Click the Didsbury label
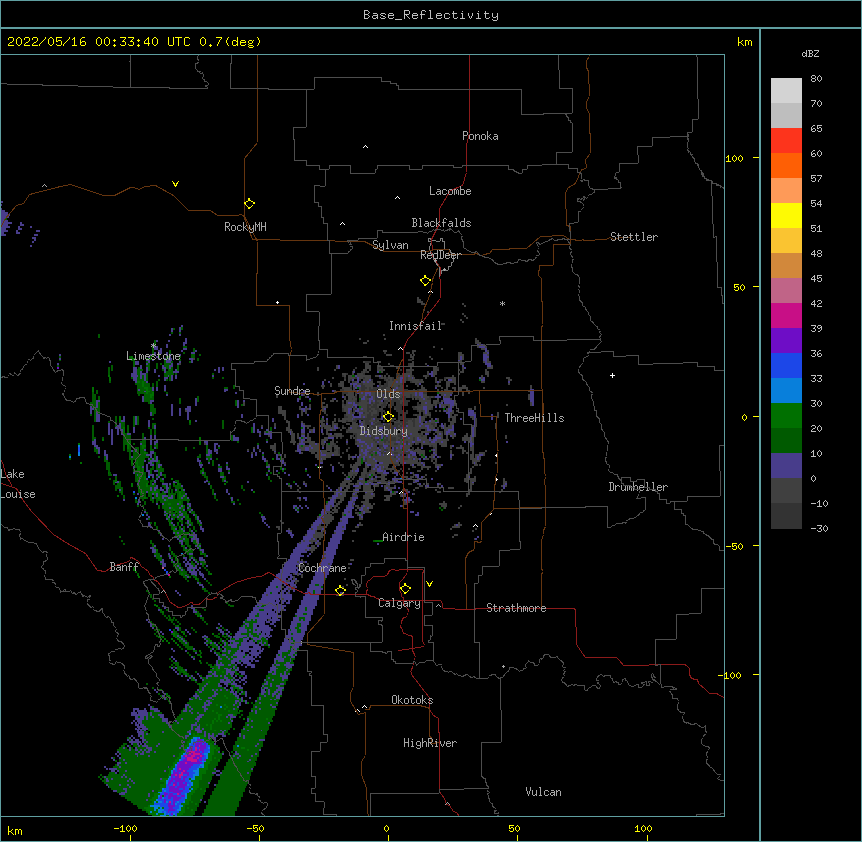This screenshot has width=862, height=842. click(x=384, y=431)
